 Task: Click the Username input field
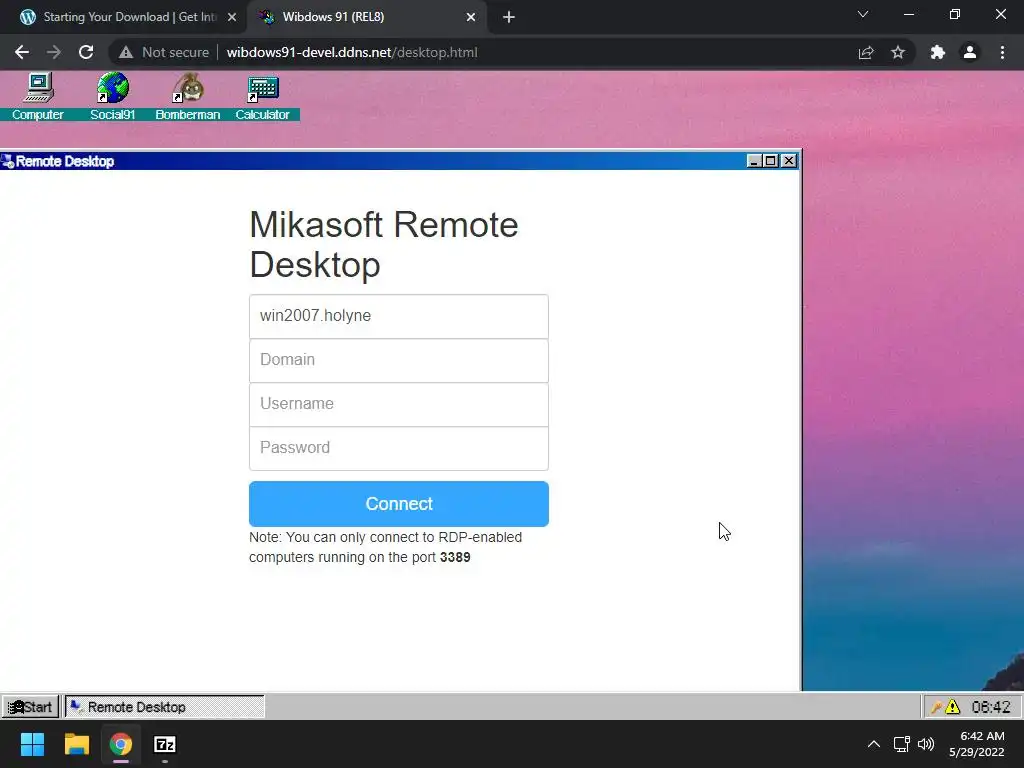[398, 404]
